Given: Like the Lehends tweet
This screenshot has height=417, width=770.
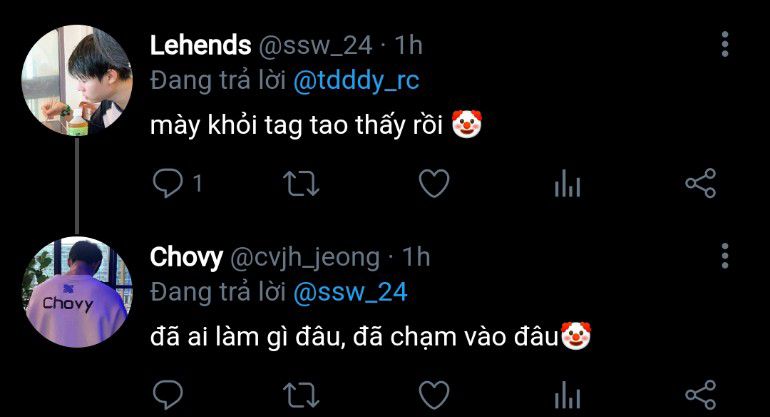Looking at the screenshot, I should click(x=434, y=183).
